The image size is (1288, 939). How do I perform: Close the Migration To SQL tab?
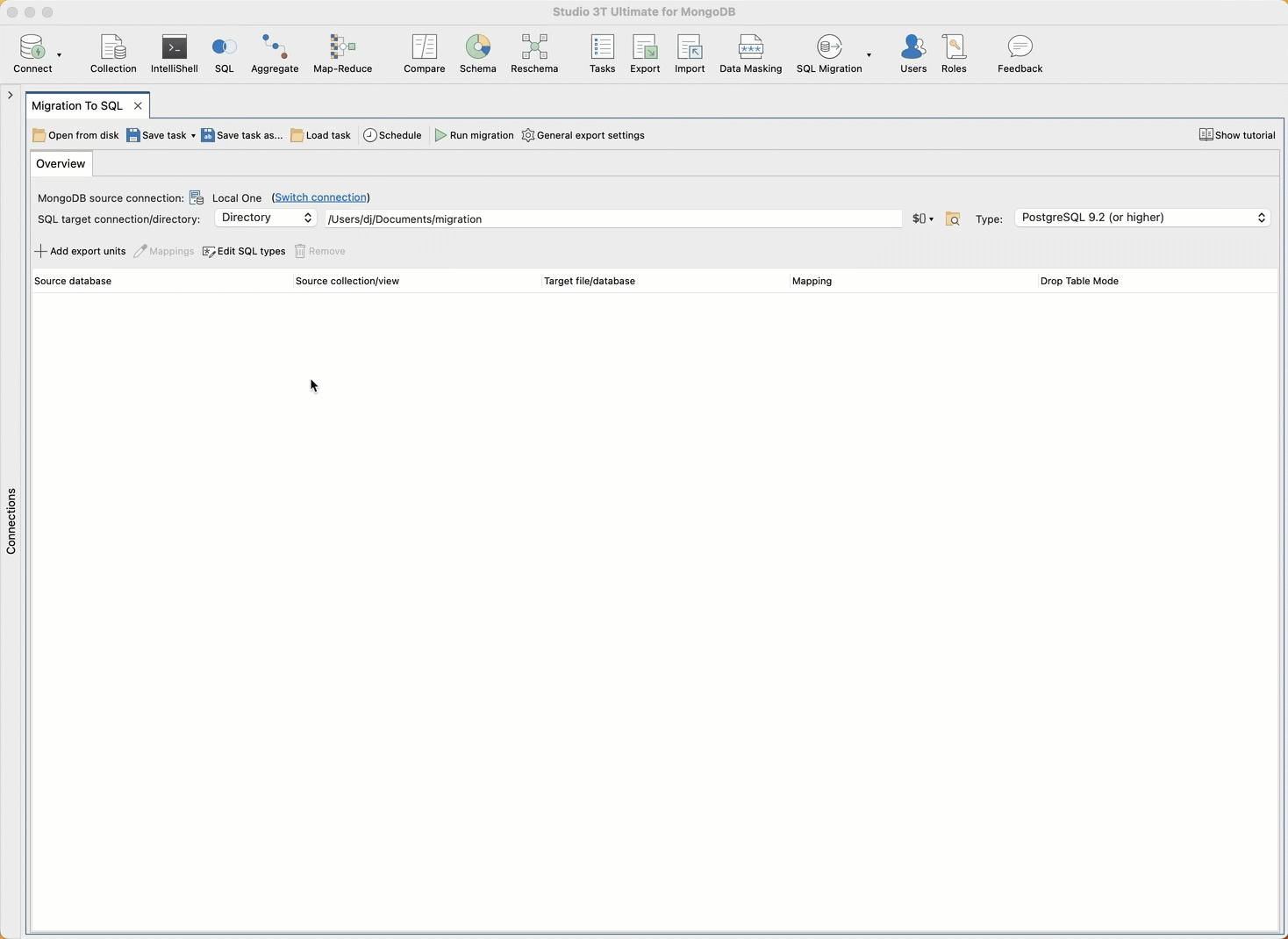138,105
